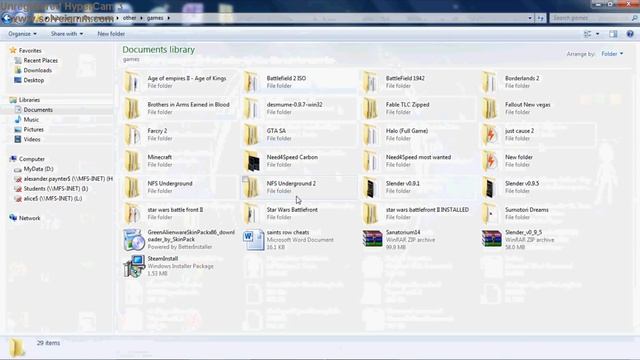Open the Borderlands 2 folder icon
The height and width of the screenshot is (360, 640).
click(x=489, y=82)
